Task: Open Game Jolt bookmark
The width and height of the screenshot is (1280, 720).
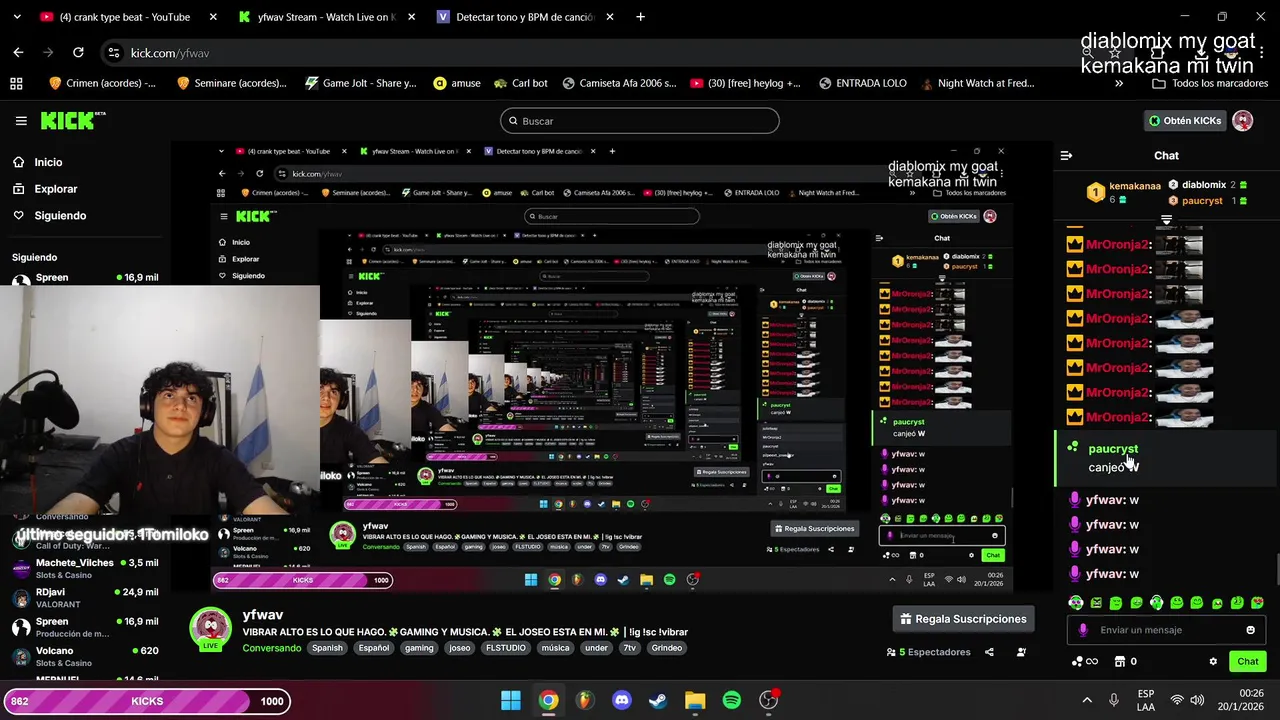Action: click(360, 83)
